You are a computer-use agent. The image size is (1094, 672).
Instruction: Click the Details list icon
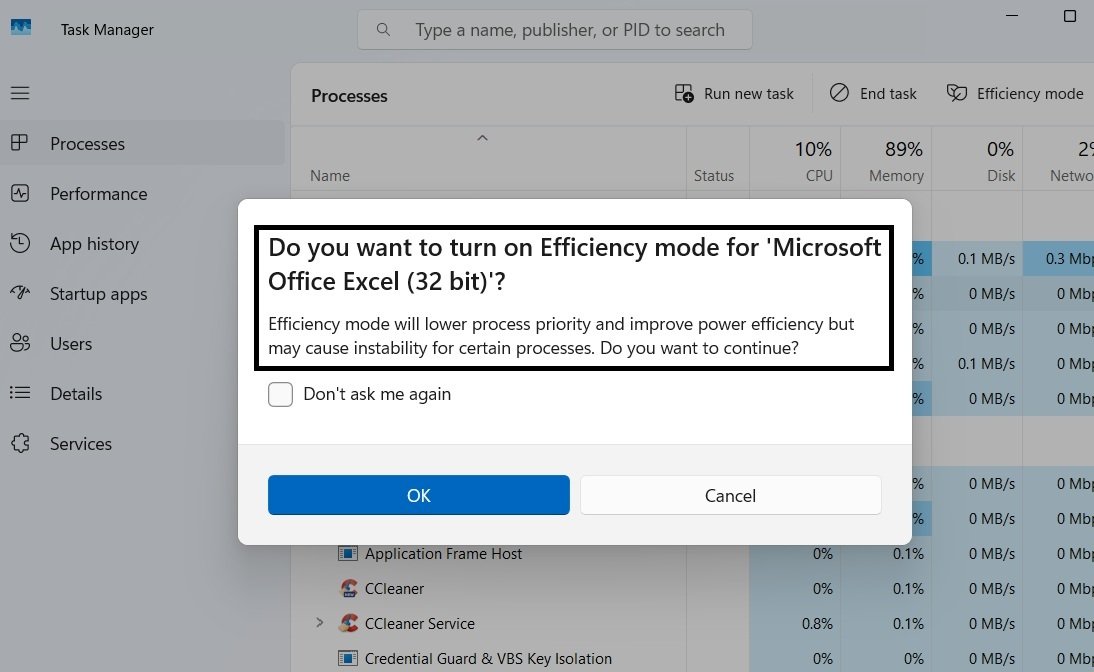(x=20, y=393)
